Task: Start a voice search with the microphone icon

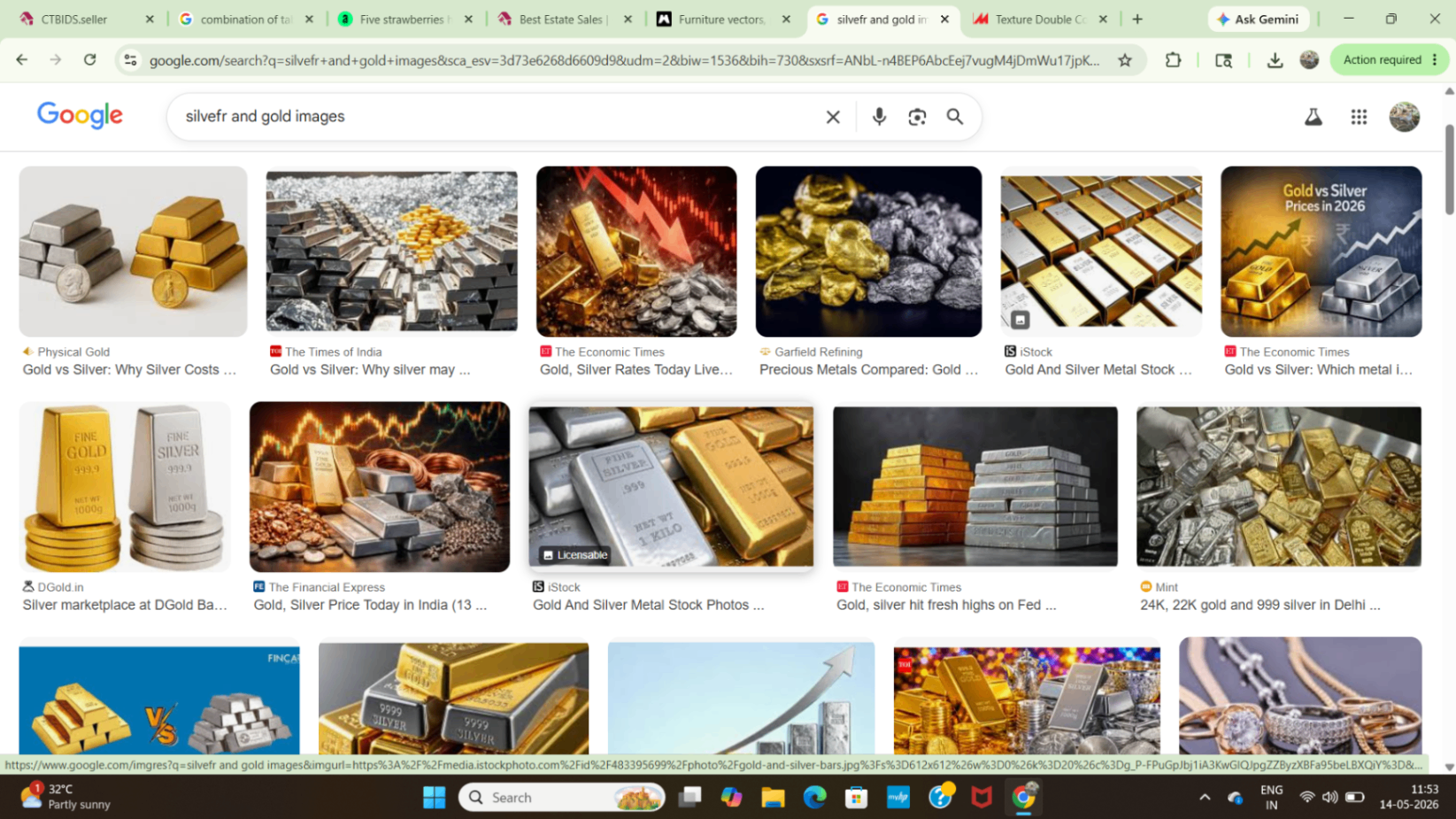Action: pyautogui.click(x=879, y=116)
